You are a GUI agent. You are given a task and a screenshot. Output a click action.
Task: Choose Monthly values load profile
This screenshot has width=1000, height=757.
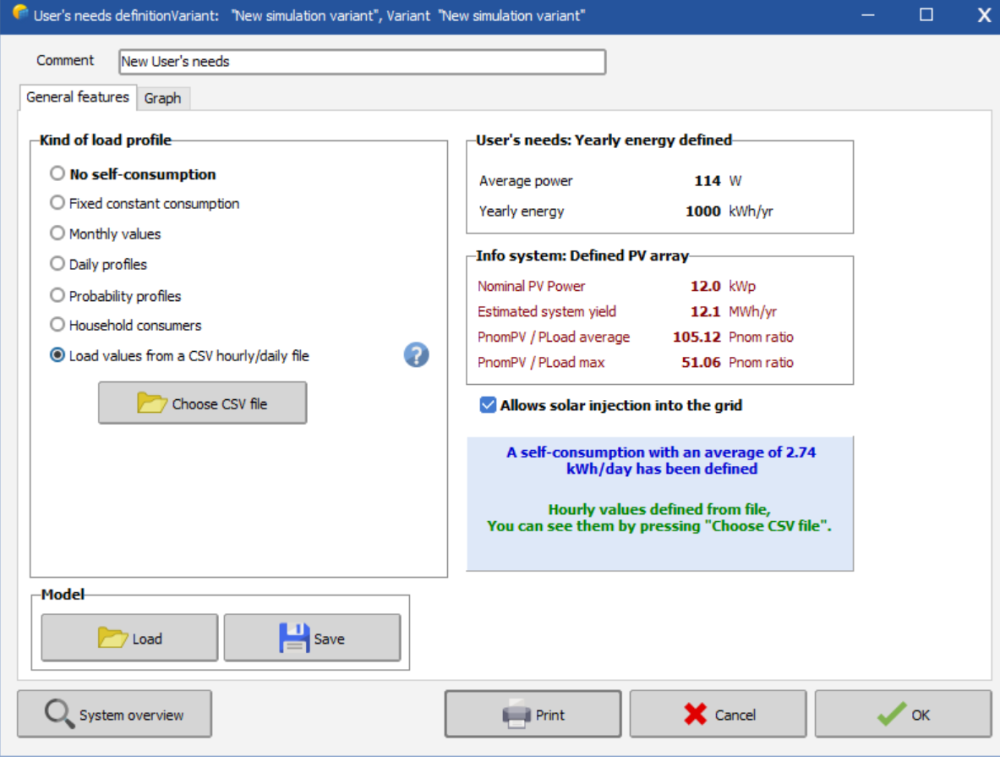click(58, 234)
